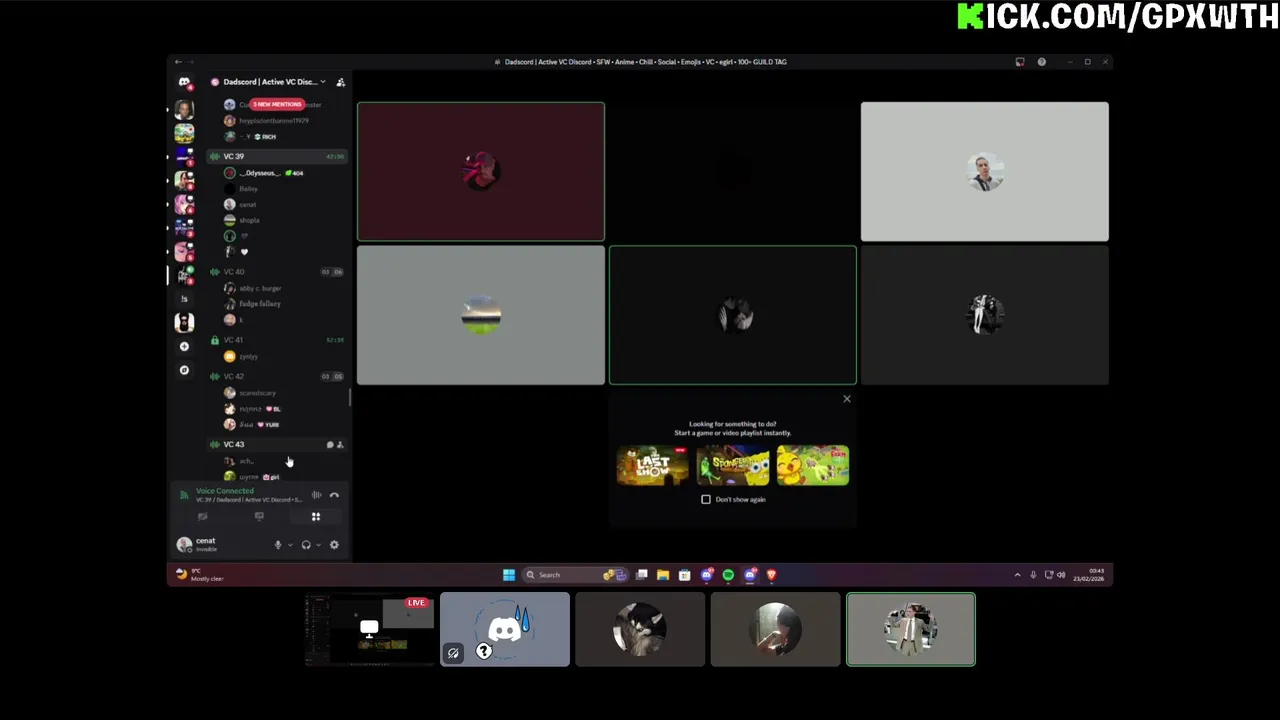Open Discord direct messages home icon
The width and height of the screenshot is (1280, 720).
(184, 83)
